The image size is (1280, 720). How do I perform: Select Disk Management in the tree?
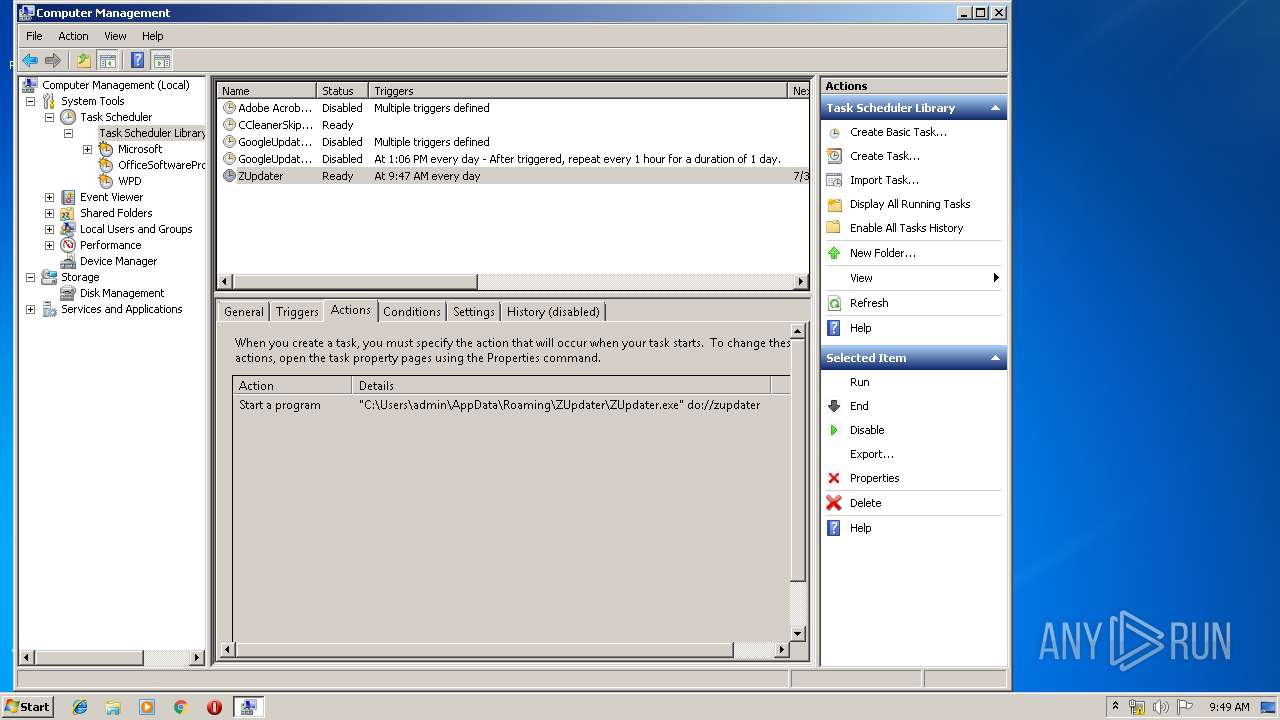coord(122,293)
